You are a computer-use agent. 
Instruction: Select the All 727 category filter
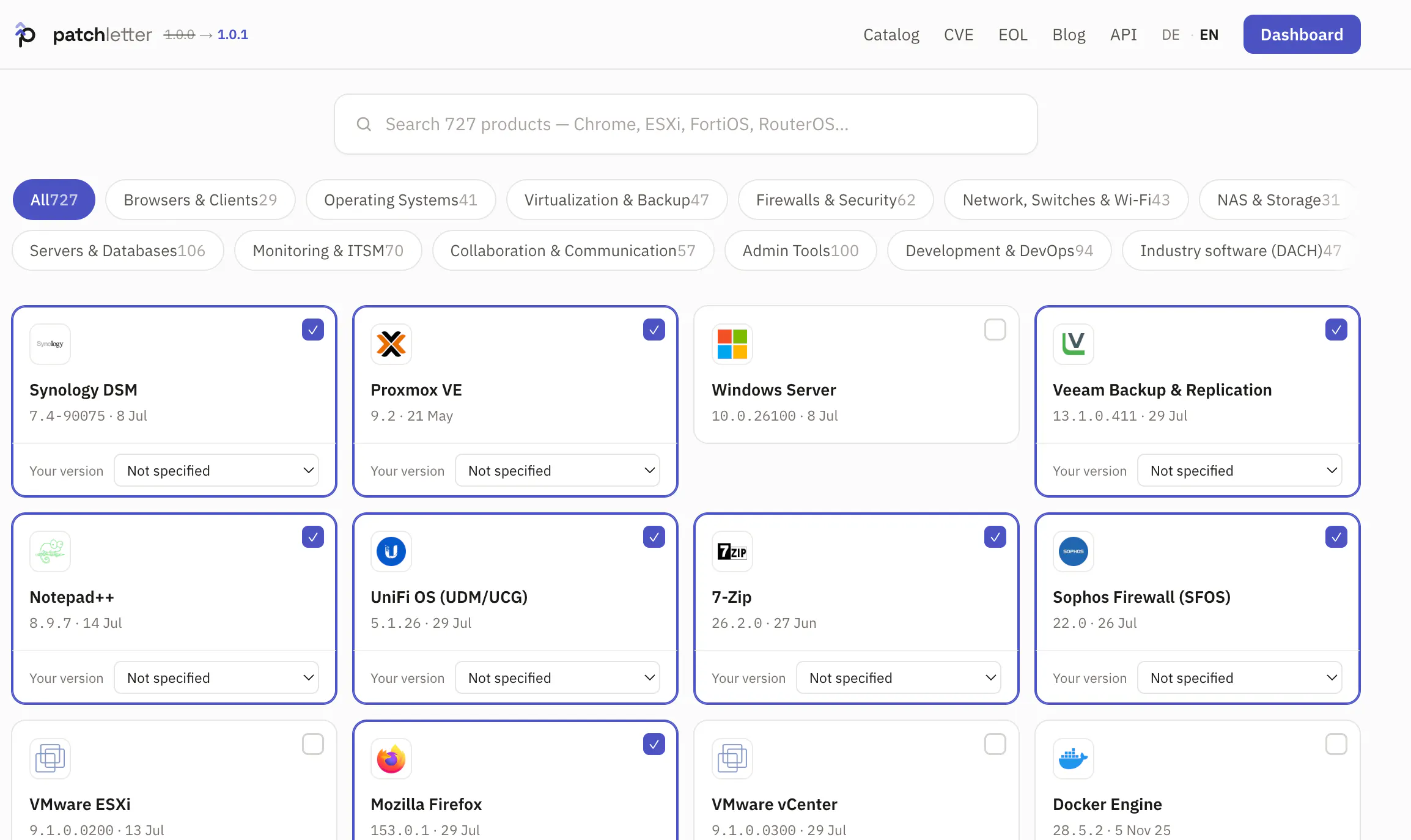pos(54,200)
